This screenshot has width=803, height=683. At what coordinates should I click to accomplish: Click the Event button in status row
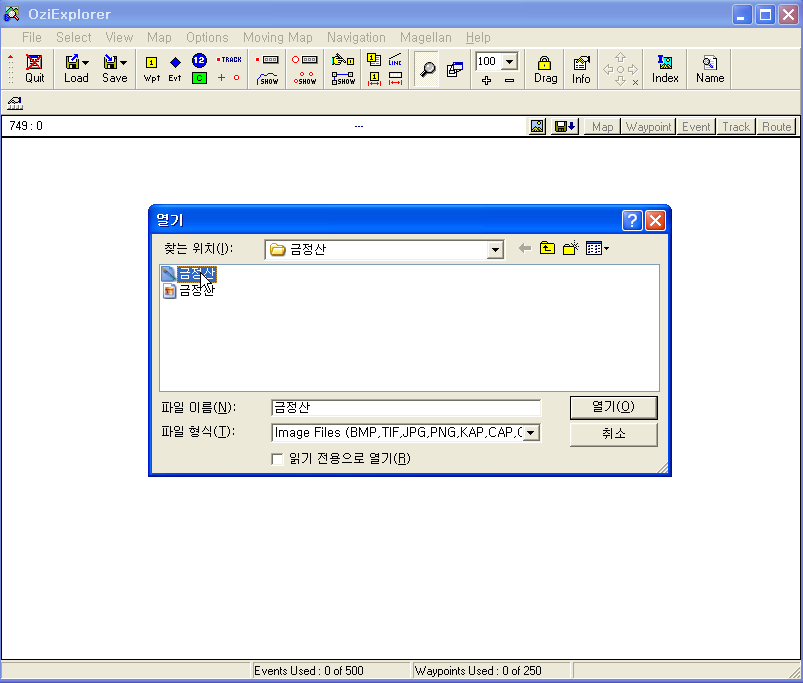pyautogui.click(x=696, y=126)
